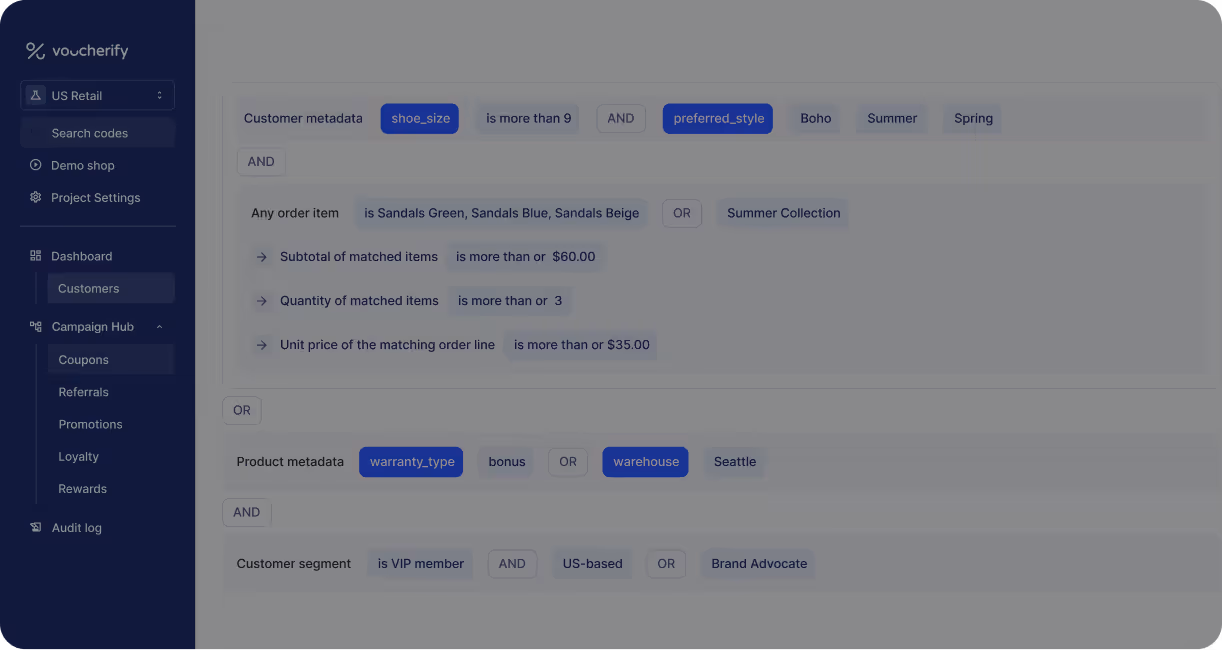The image size is (1222, 650).
Task: Click the OR connector between VIP conditions
Action: coord(666,563)
